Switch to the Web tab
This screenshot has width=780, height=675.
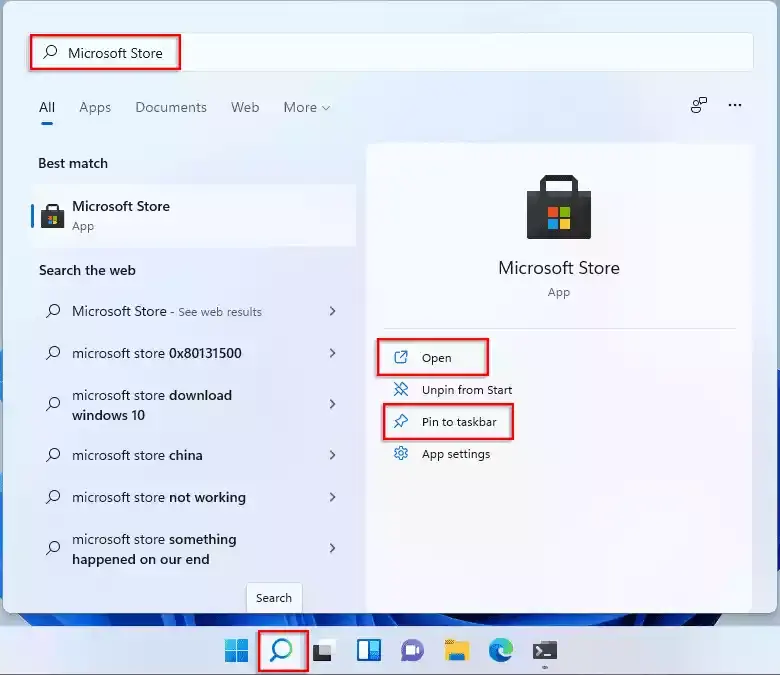[245, 107]
